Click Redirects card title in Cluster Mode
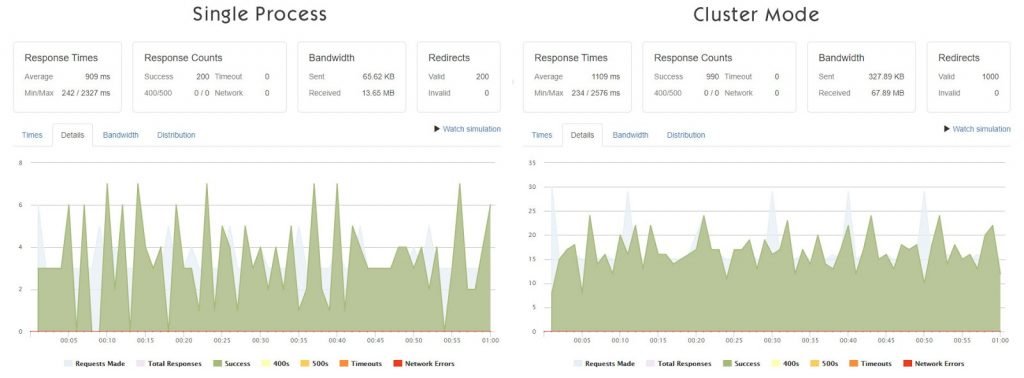 pos(959,58)
